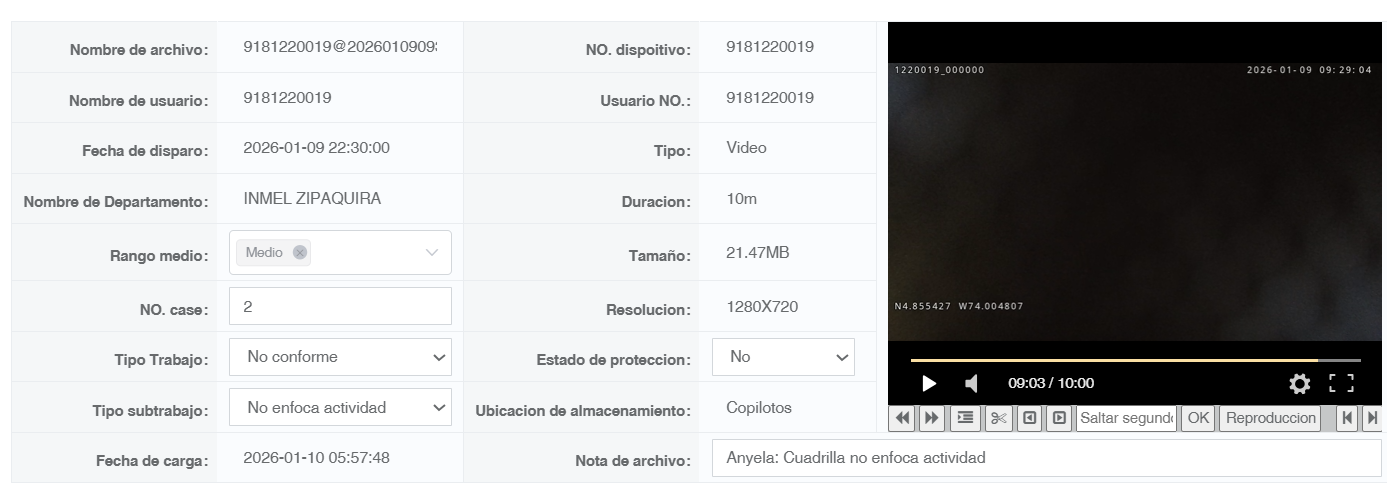The width and height of the screenshot is (1387, 490).
Task: Step forward one frame
Action: tap(1058, 418)
